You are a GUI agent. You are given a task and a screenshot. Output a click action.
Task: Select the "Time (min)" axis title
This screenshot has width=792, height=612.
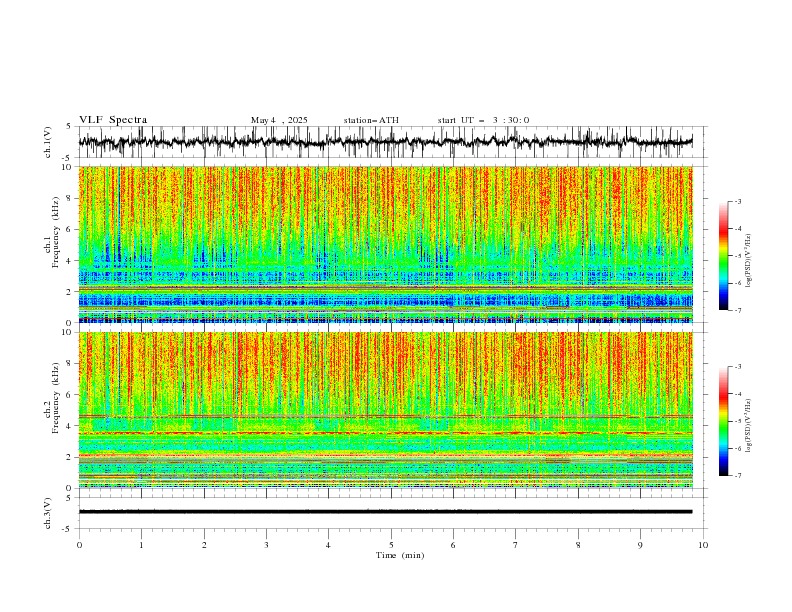pyautogui.click(x=400, y=555)
